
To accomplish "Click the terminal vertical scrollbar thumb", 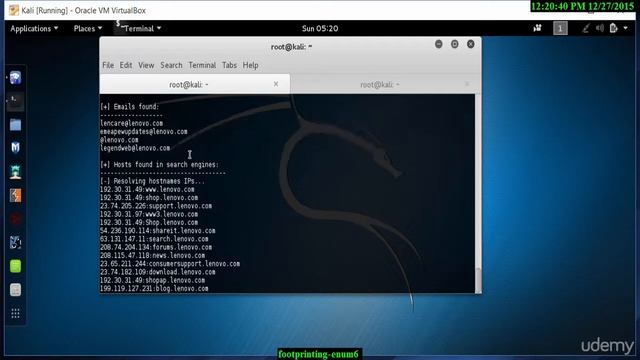I will click(478, 279).
